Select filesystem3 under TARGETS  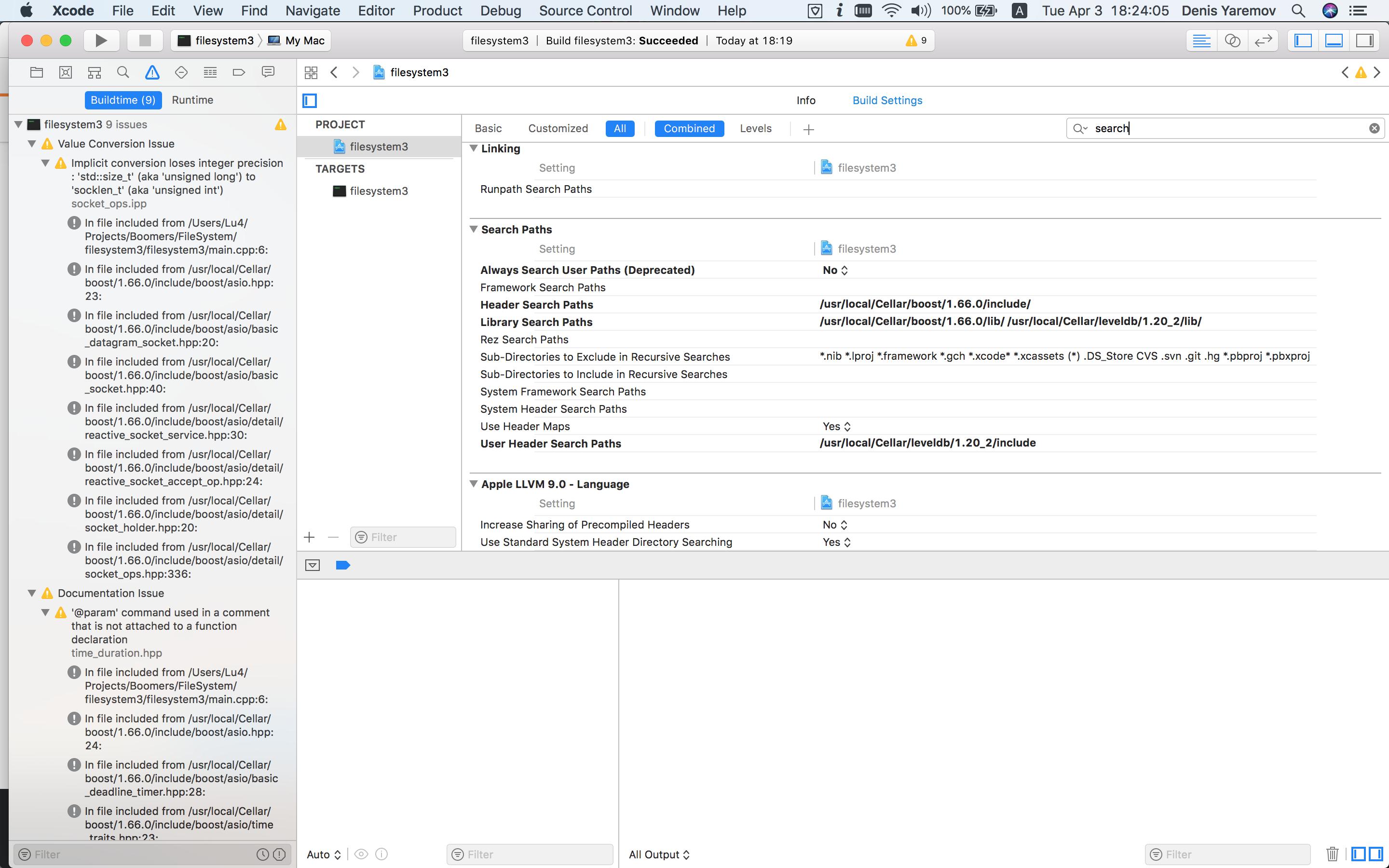coord(378,191)
